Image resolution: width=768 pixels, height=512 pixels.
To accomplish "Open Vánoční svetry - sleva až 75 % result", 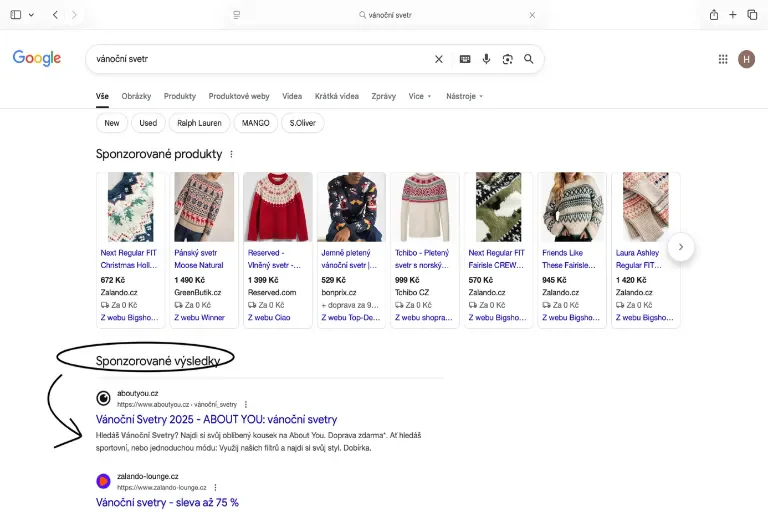I will coord(167,503).
